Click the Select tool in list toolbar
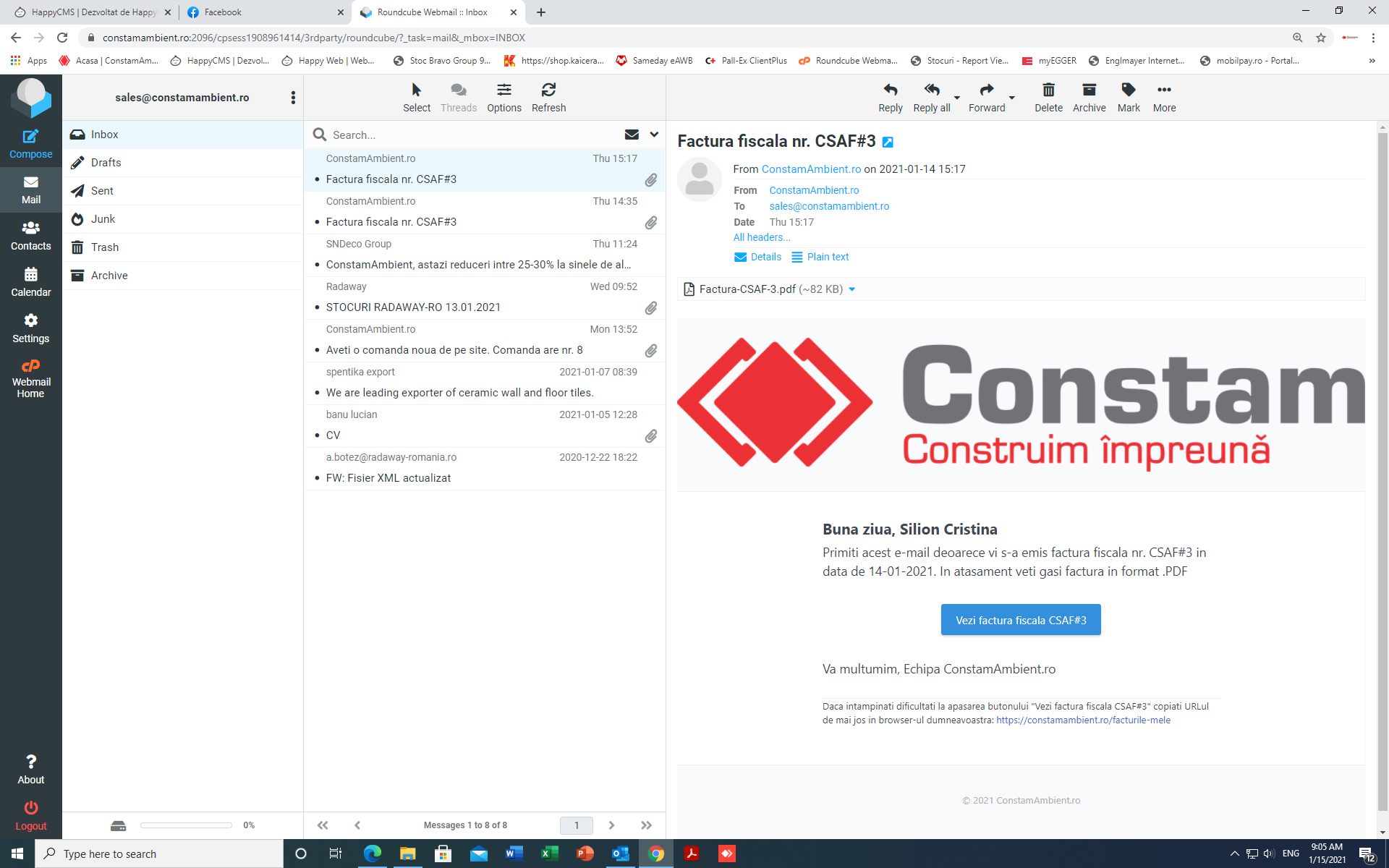This screenshot has height=868, width=1389. pos(417,98)
